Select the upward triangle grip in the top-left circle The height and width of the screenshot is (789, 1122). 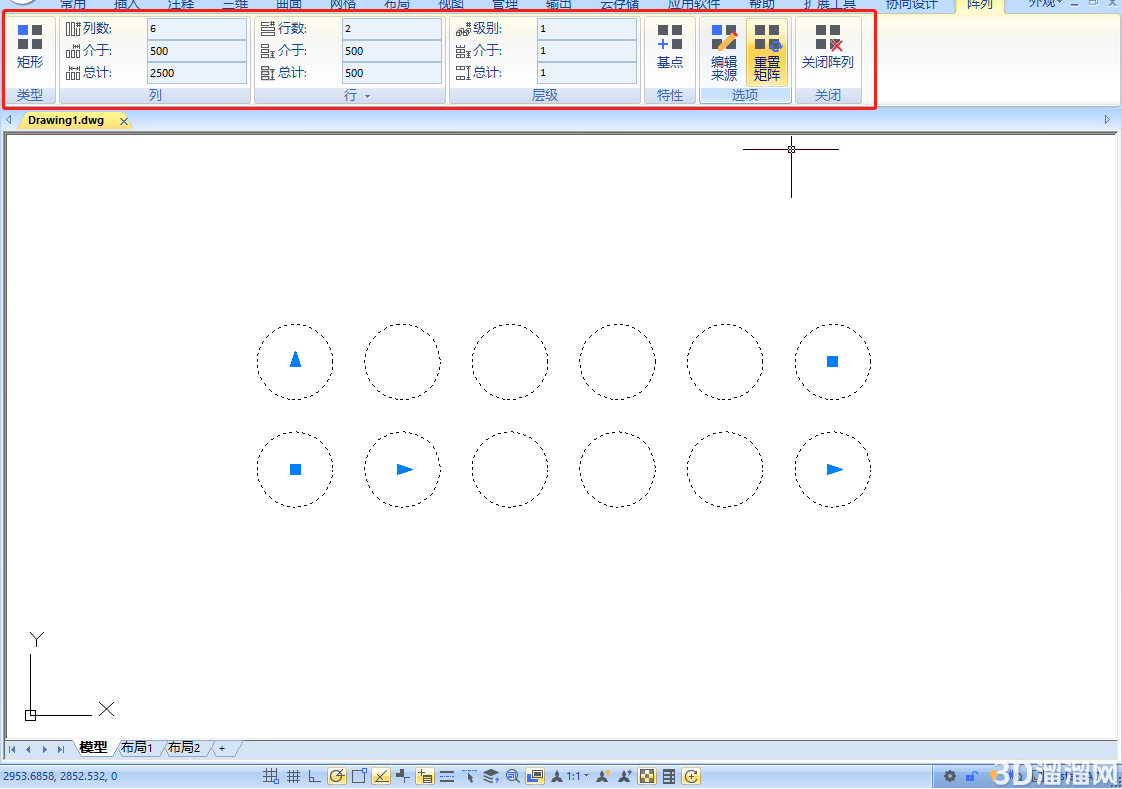(x=295, y=359)
